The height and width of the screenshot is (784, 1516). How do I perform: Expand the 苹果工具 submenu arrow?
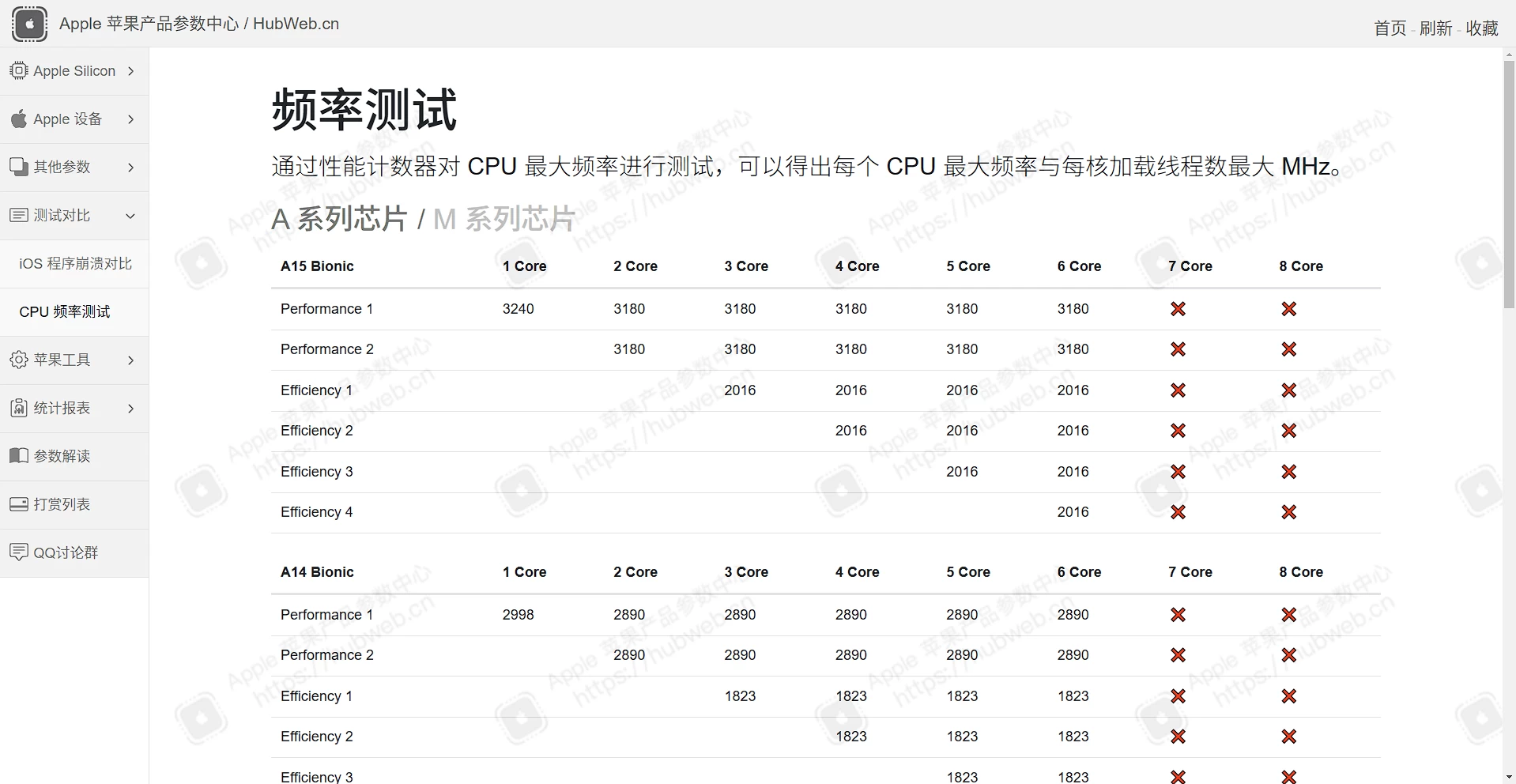pyautogui.click(x=130, y=360)
